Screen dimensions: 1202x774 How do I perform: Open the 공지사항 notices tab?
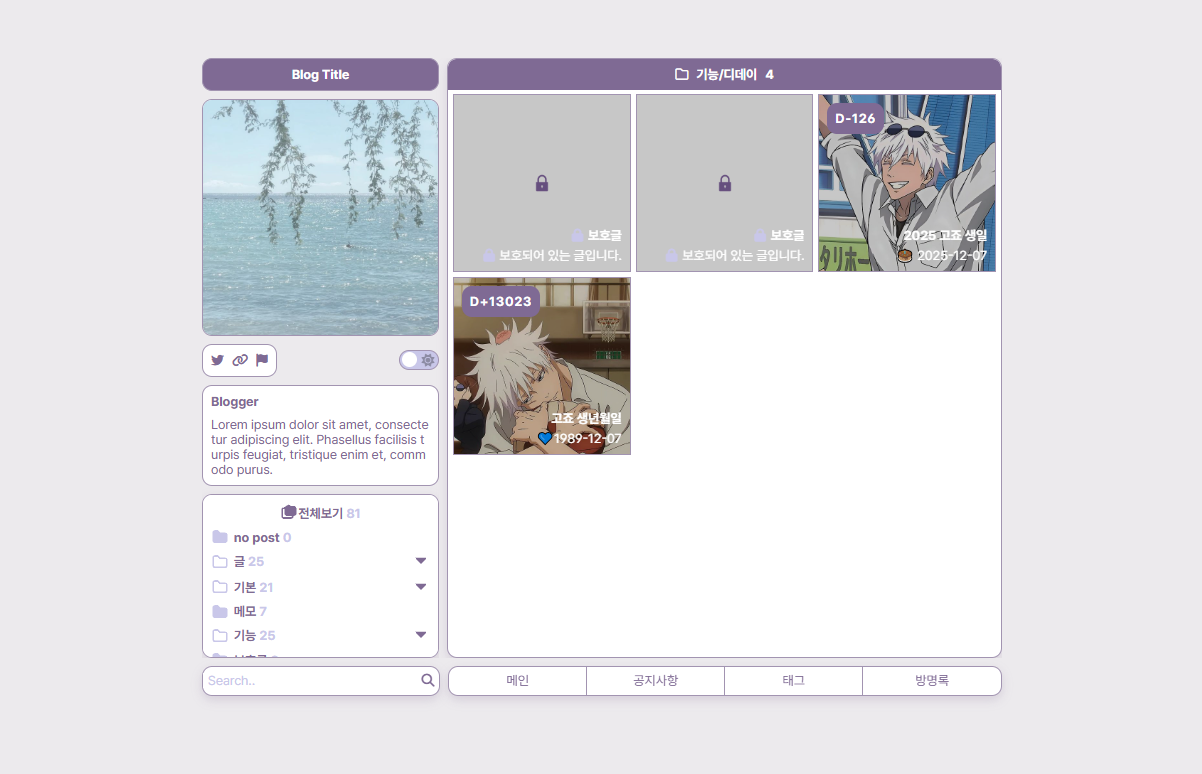click(x=655, y=681)
